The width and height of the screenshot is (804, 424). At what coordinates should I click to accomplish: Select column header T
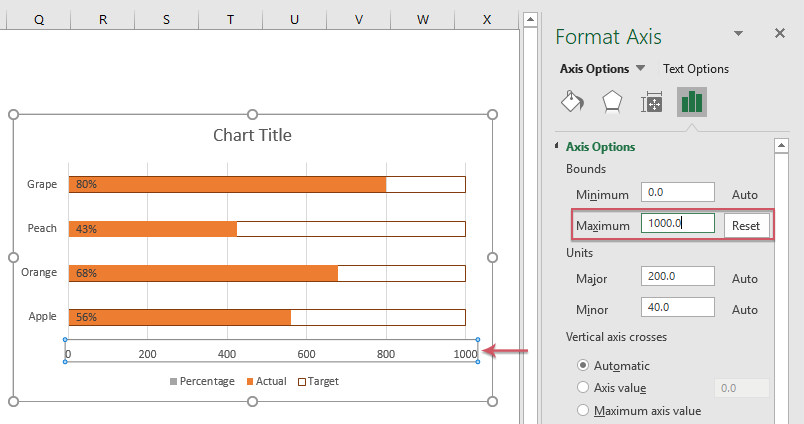[230, 19]
